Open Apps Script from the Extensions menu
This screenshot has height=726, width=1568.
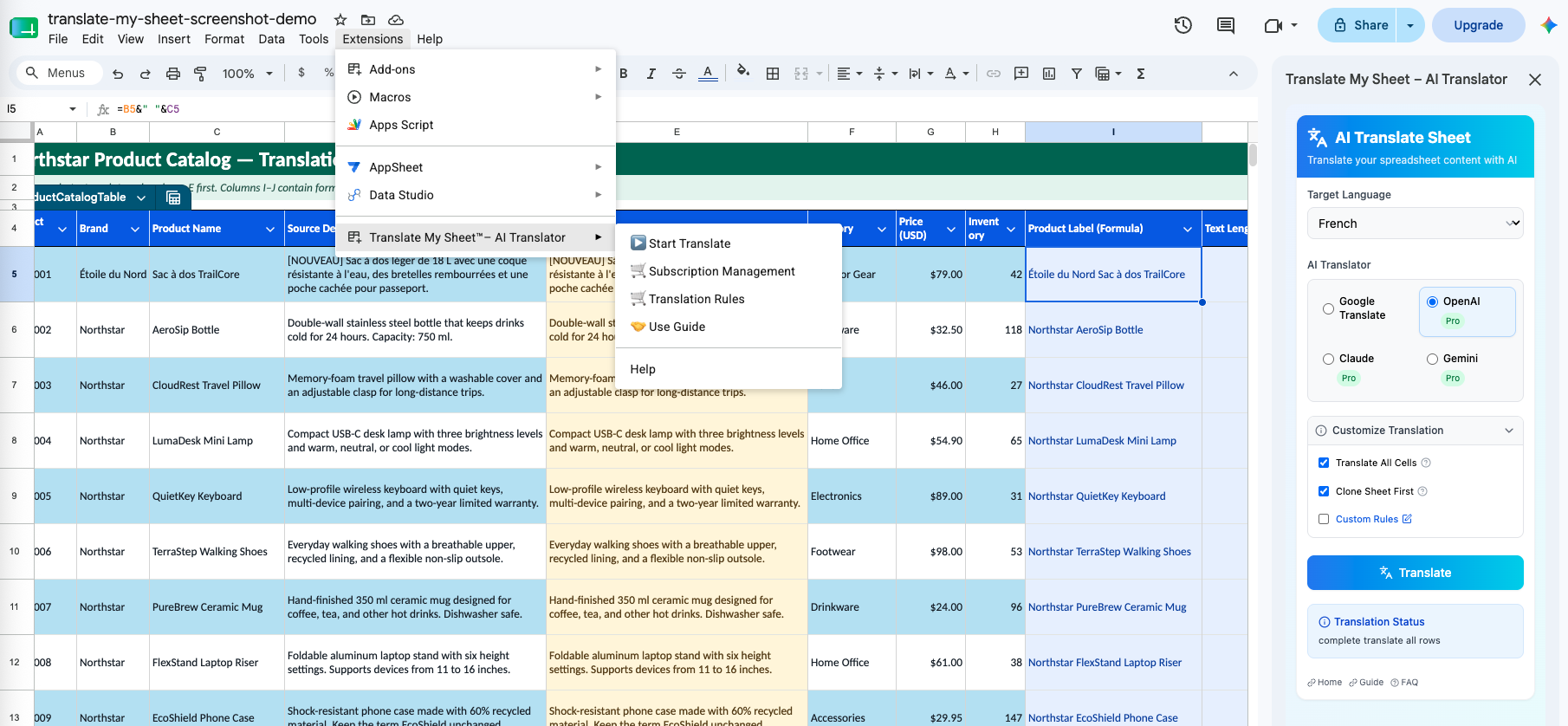[x=476, y=125]
